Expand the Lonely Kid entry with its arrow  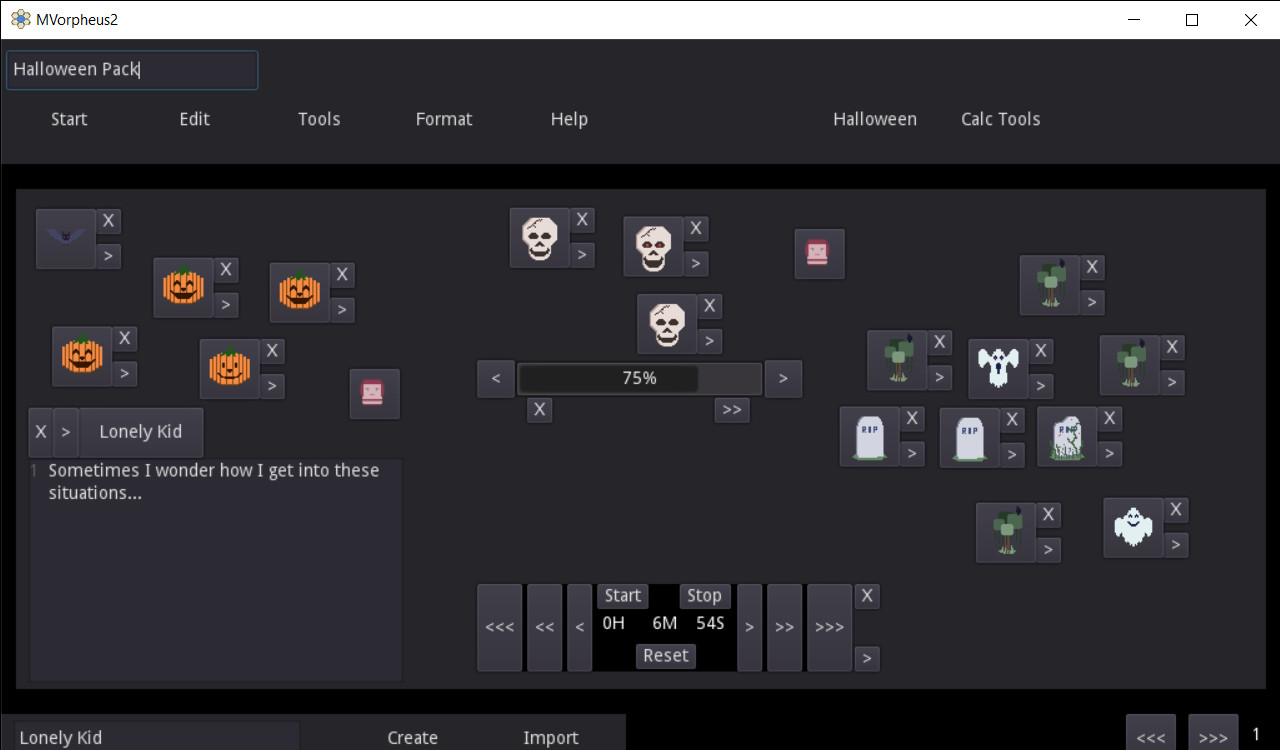66,432
